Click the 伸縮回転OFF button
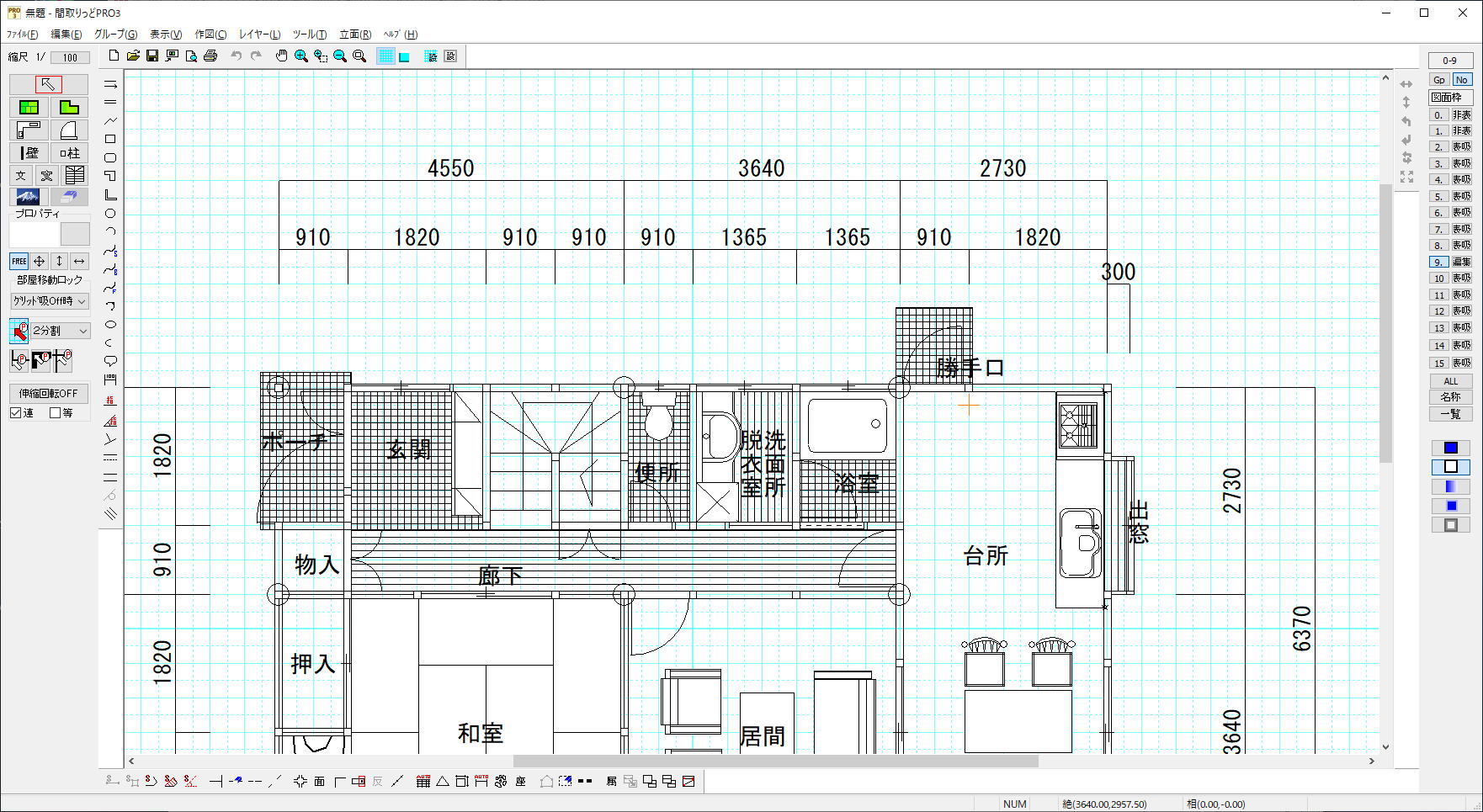This screenshot has width=1483, height=812. pos(49,393)
